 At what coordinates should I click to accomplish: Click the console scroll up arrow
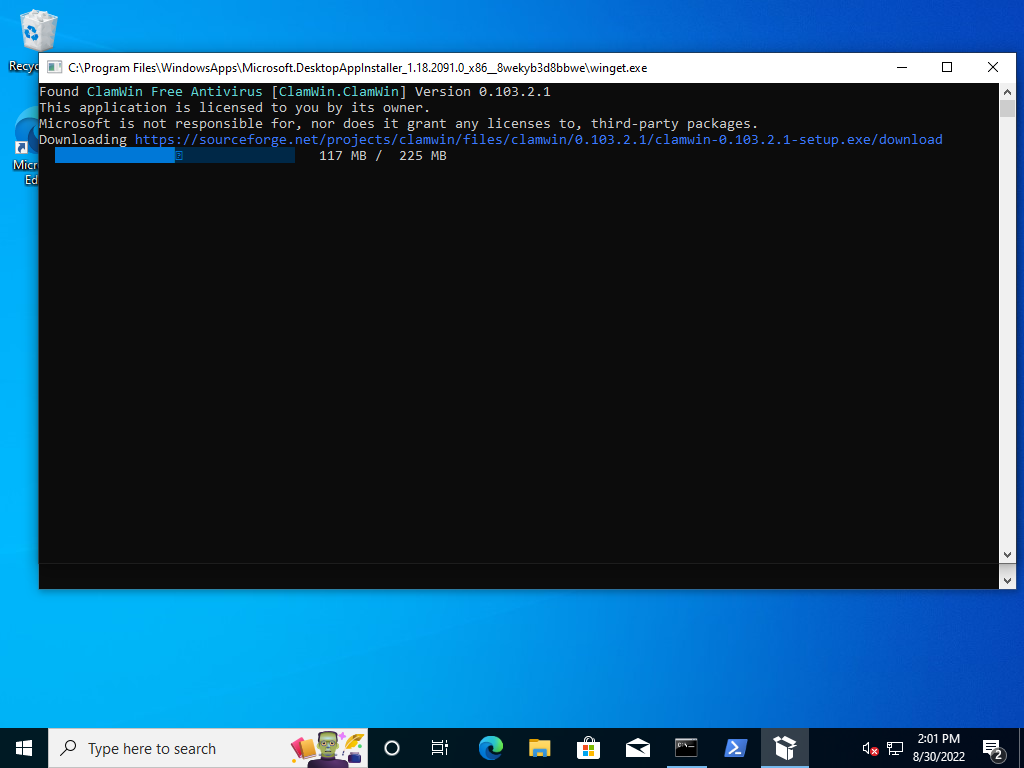tap(1007, 91)
